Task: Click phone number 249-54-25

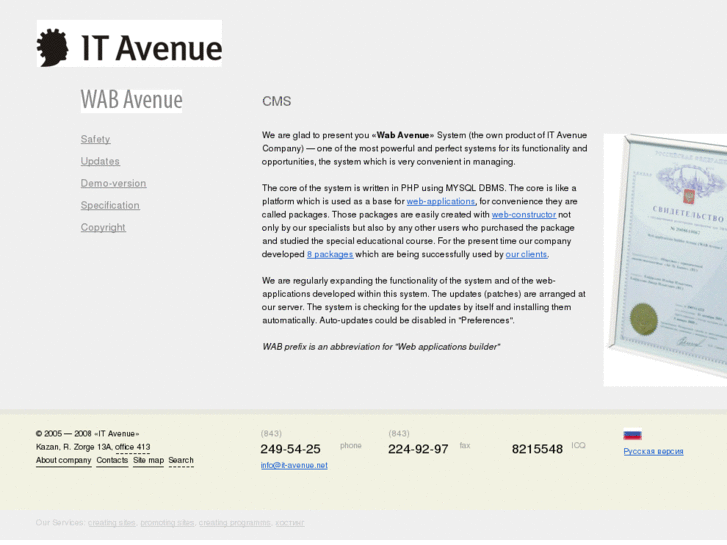Action: [290, 449]
